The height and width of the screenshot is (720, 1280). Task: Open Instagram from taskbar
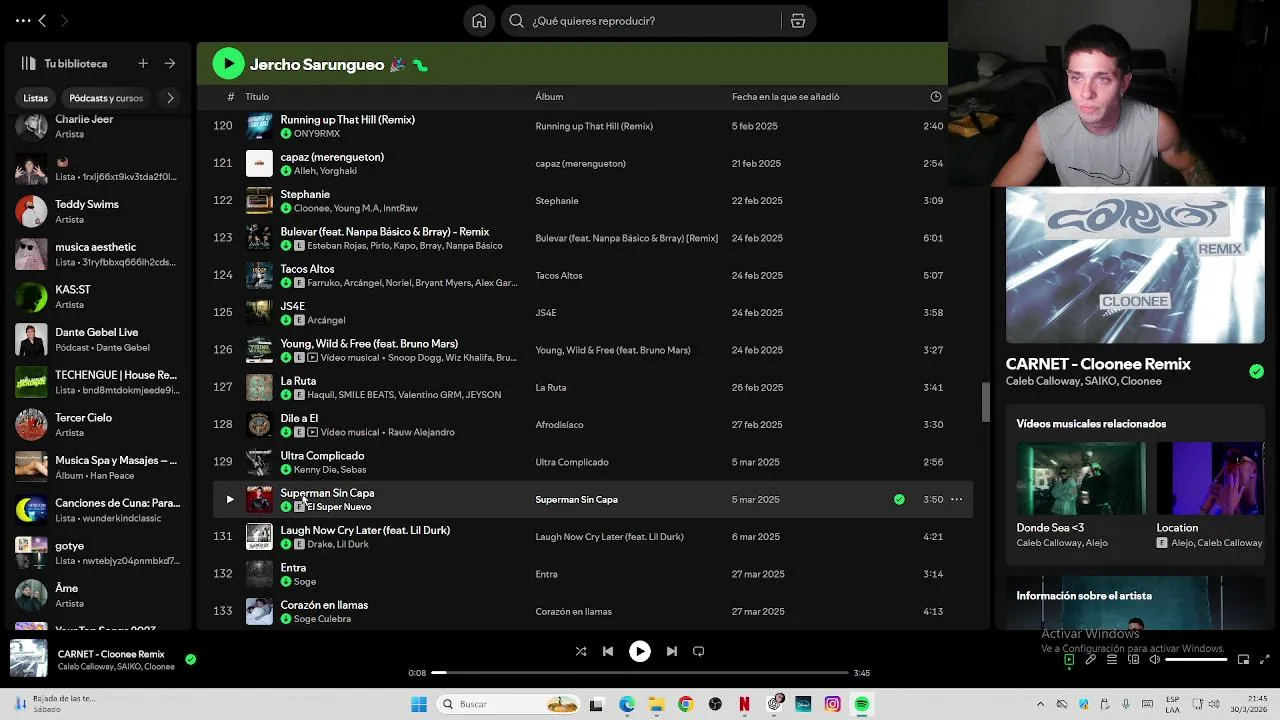832,704
